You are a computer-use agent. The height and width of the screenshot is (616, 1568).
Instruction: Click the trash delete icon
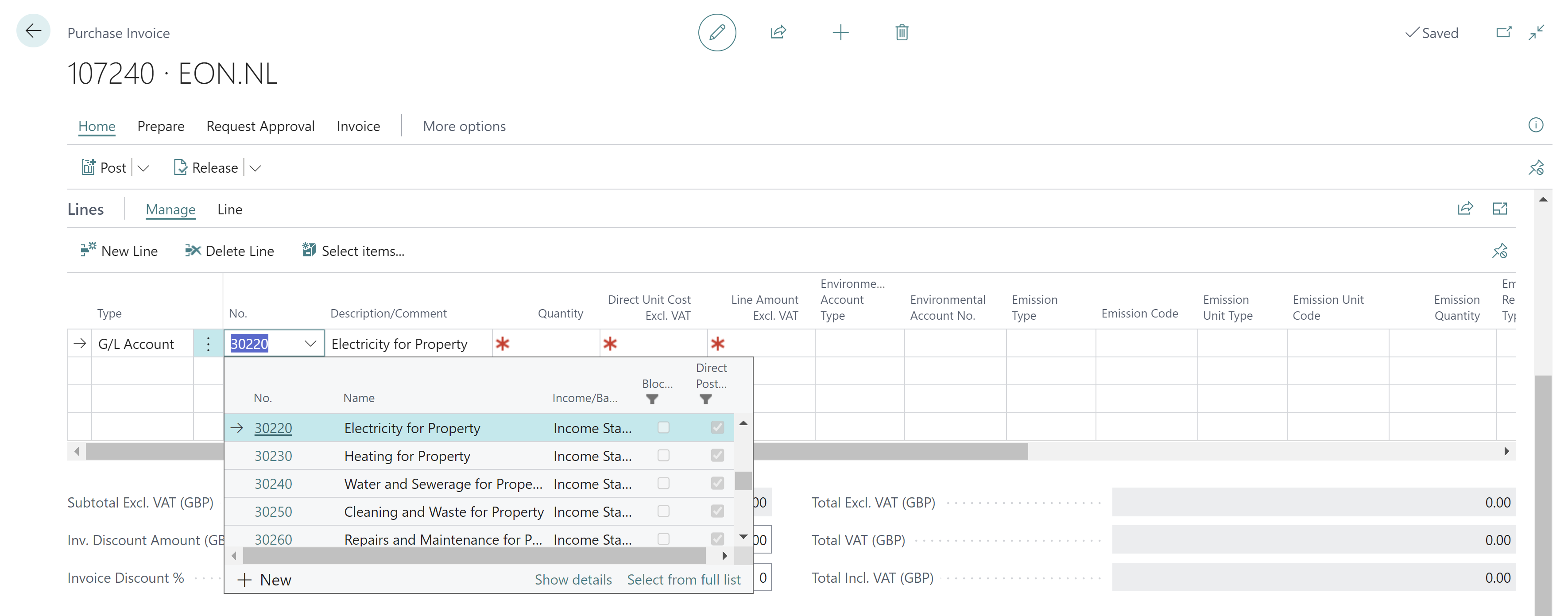pyautogui.click(x=902, y=32)
